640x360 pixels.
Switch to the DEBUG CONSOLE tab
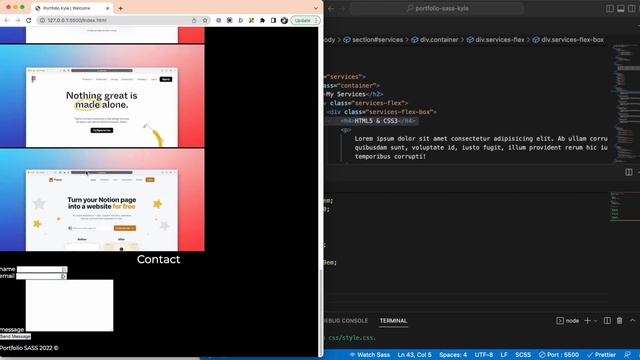click(x=346, y=321)
